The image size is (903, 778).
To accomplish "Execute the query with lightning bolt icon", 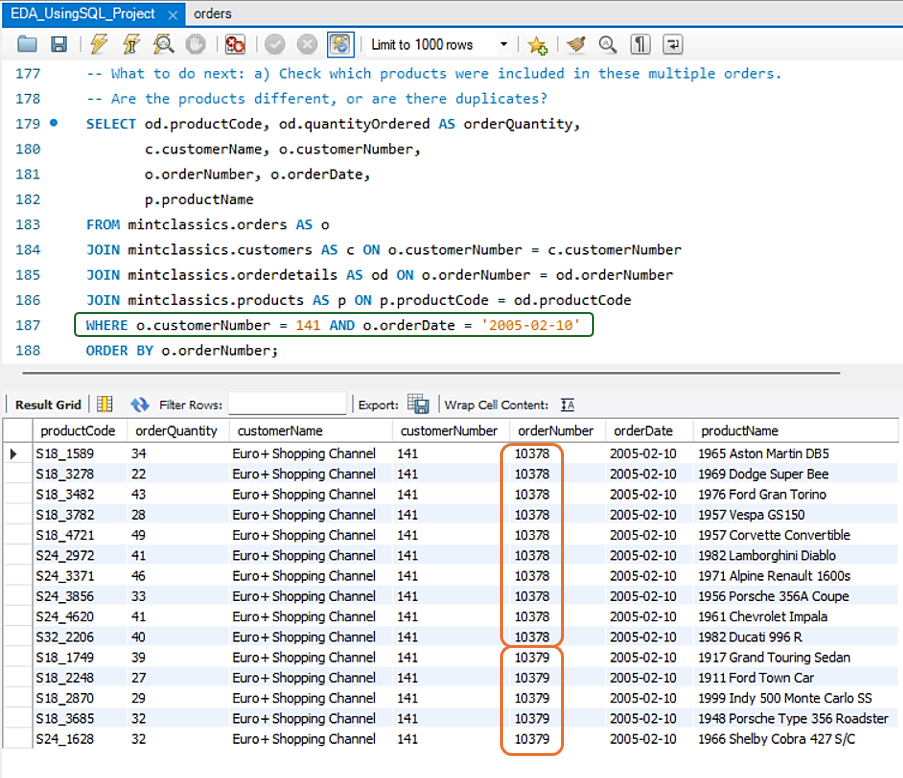I will tap(99, 44).
